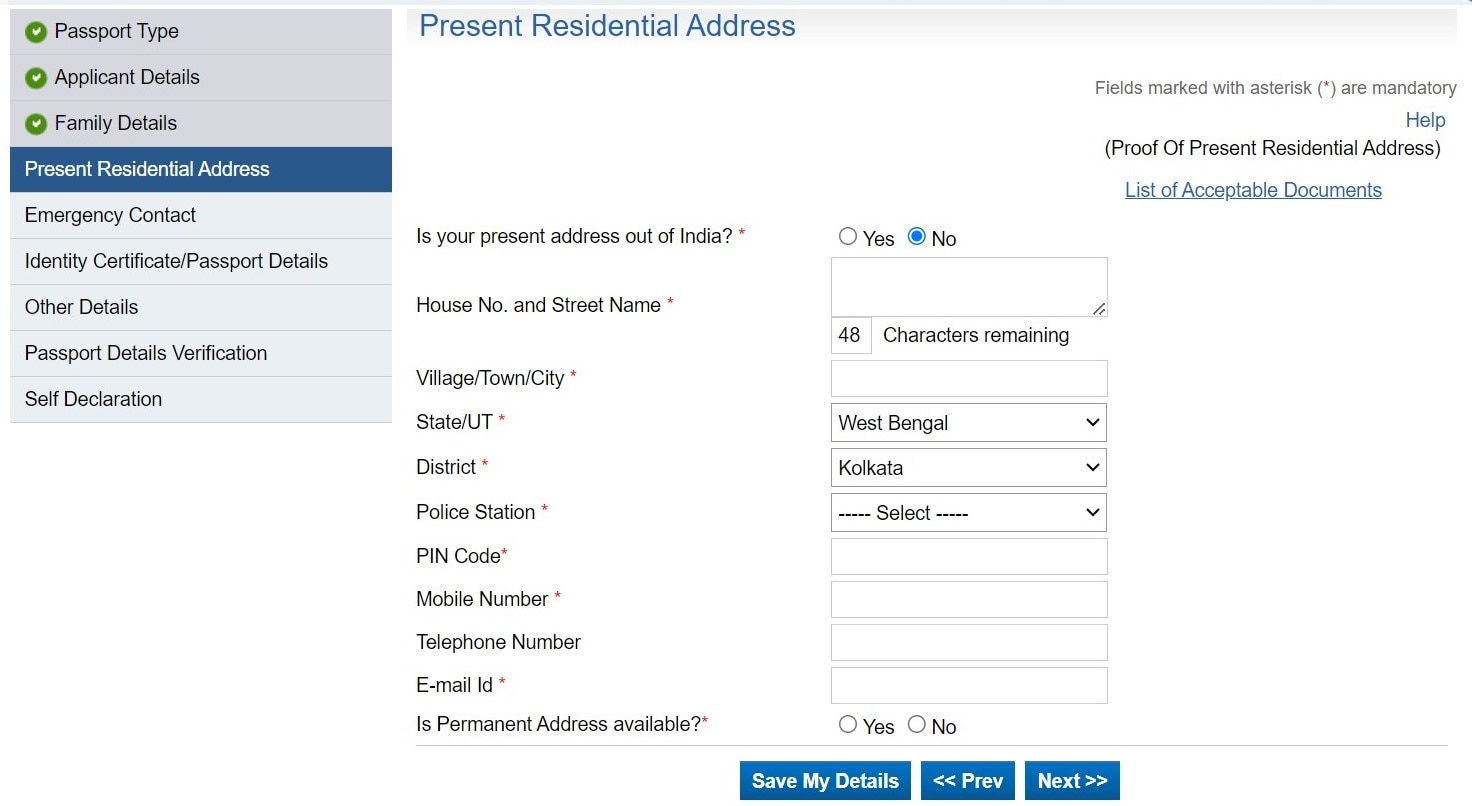Open List of Acceptable Documents link

pyautogui.click(x=1253, y=190)
